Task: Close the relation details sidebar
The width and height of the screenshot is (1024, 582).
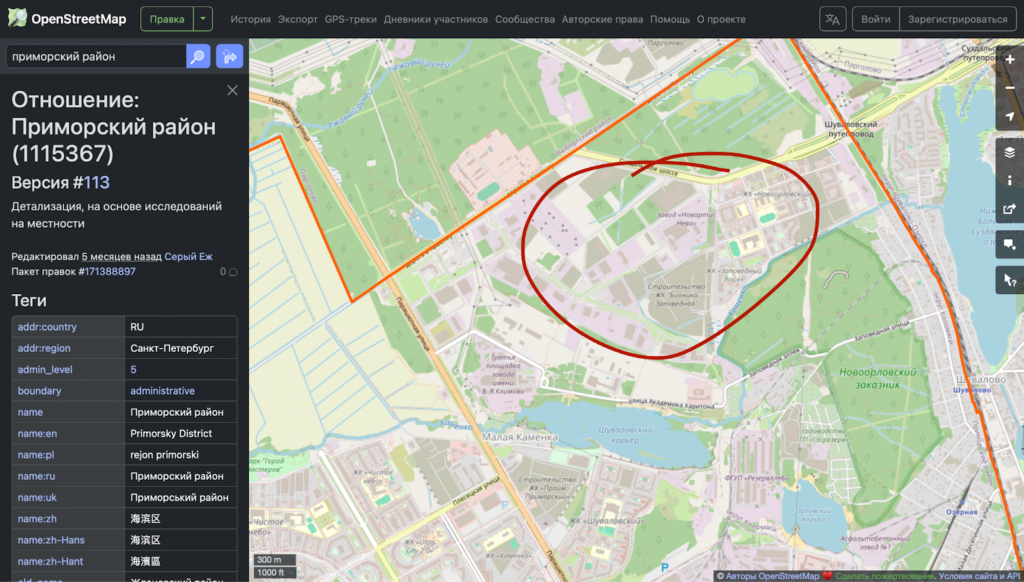Action: pos(233,90)
